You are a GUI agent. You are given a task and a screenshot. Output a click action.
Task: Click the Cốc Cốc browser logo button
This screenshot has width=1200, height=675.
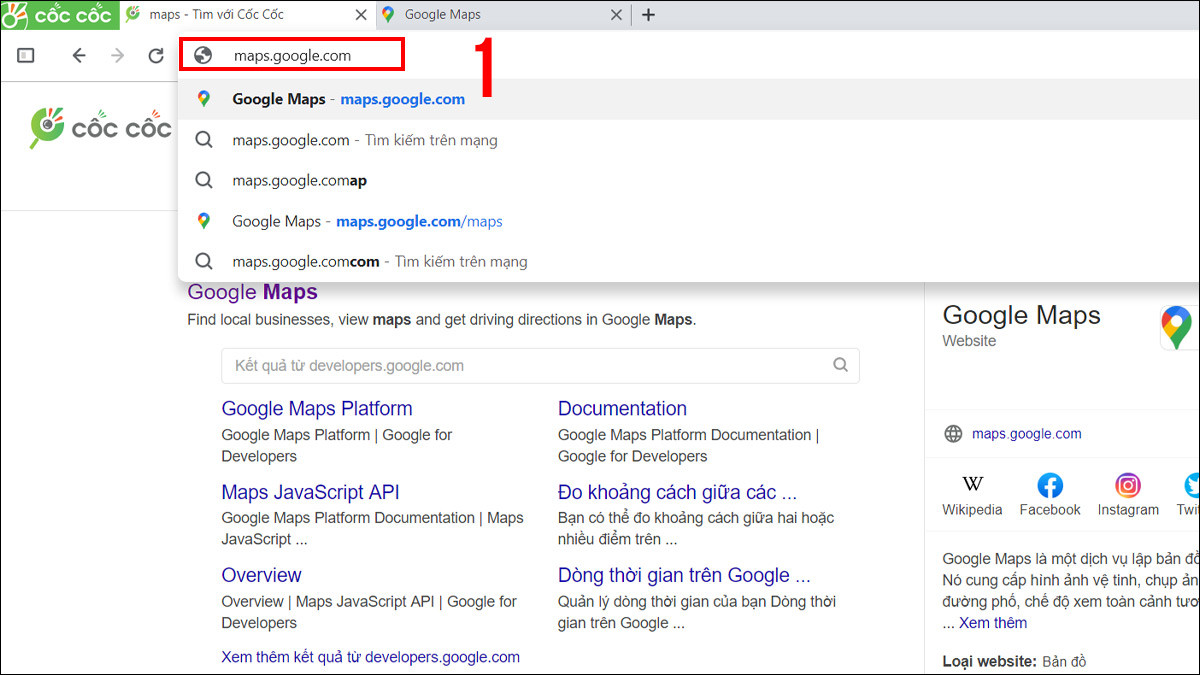click(59, 15)
